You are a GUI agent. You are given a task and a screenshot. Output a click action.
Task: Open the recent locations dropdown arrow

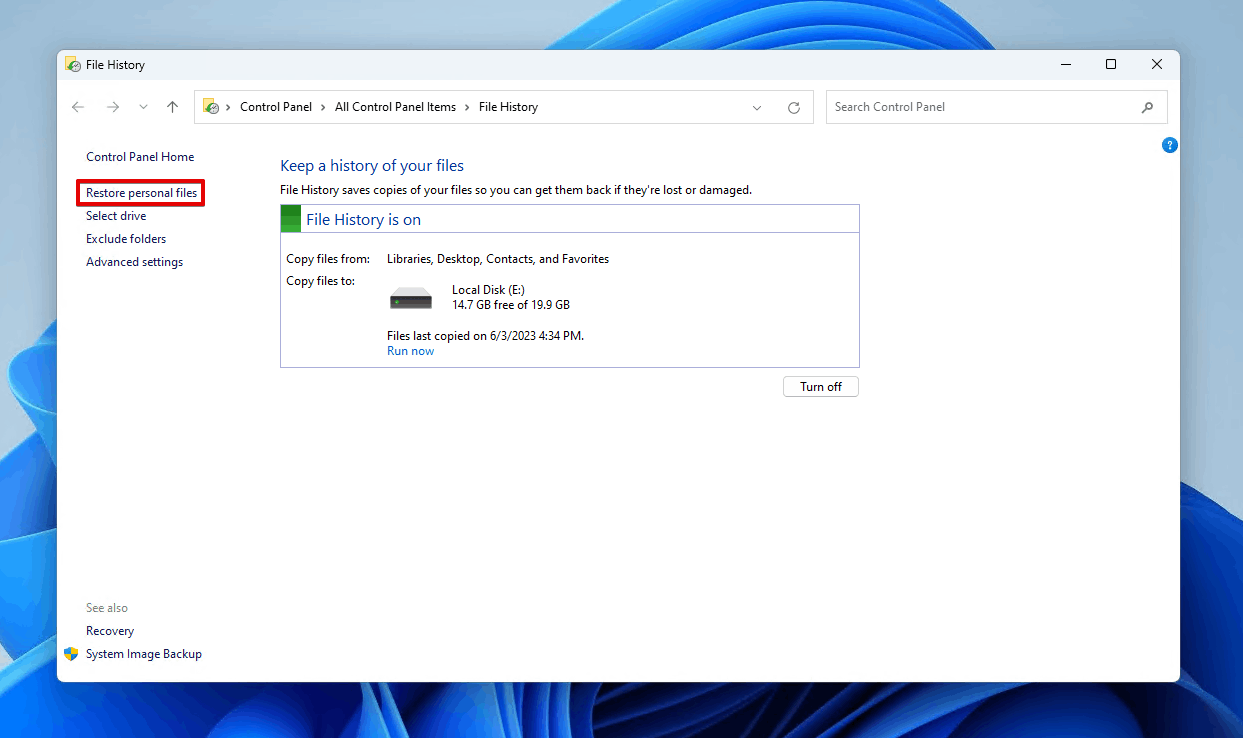tap(143, 107)
